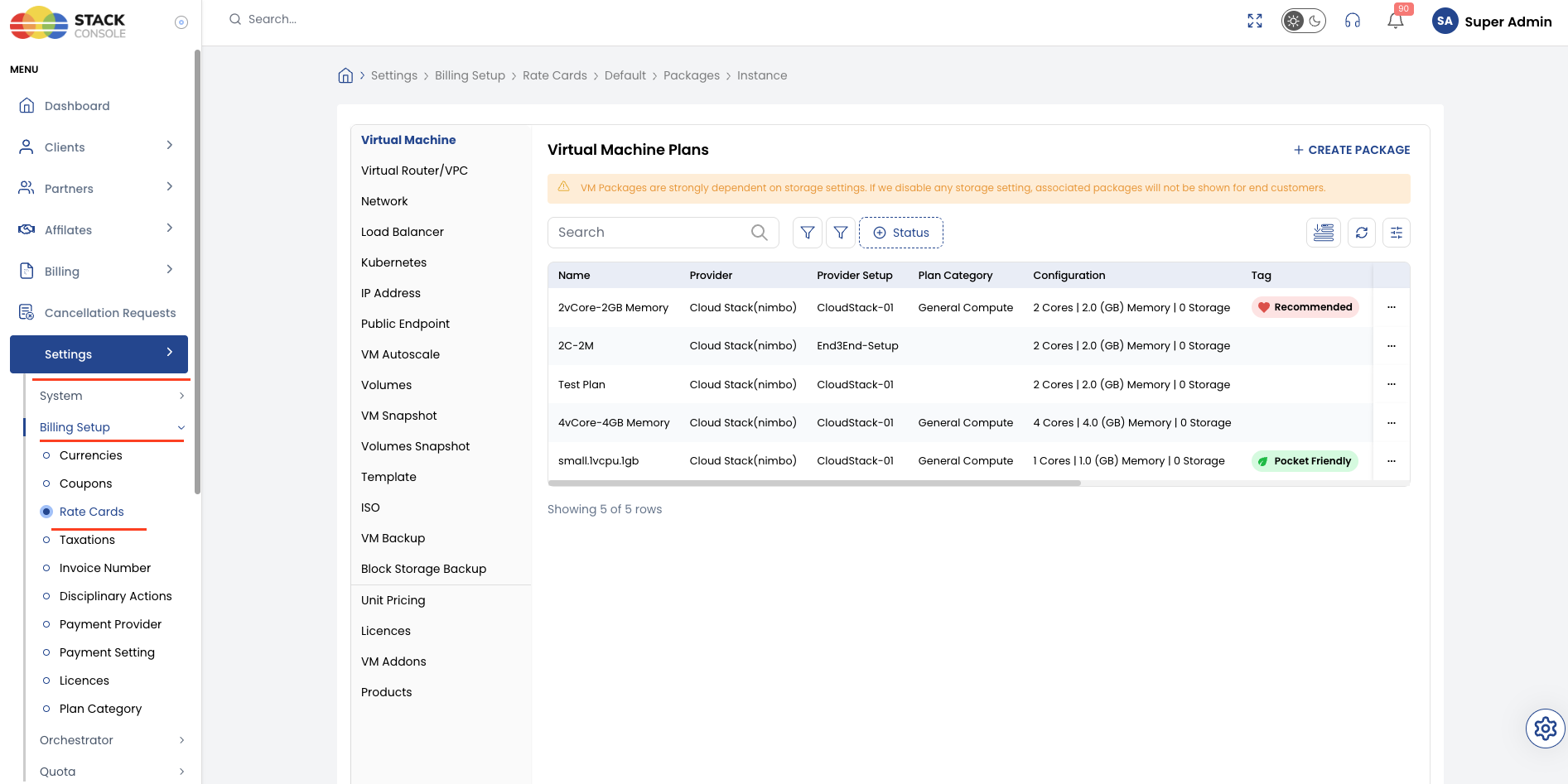Image resolution: width=1568 pixels, height=784 pixels.
Task: Select Coupons in Billing Setup
Action: (x=86, y=483)
